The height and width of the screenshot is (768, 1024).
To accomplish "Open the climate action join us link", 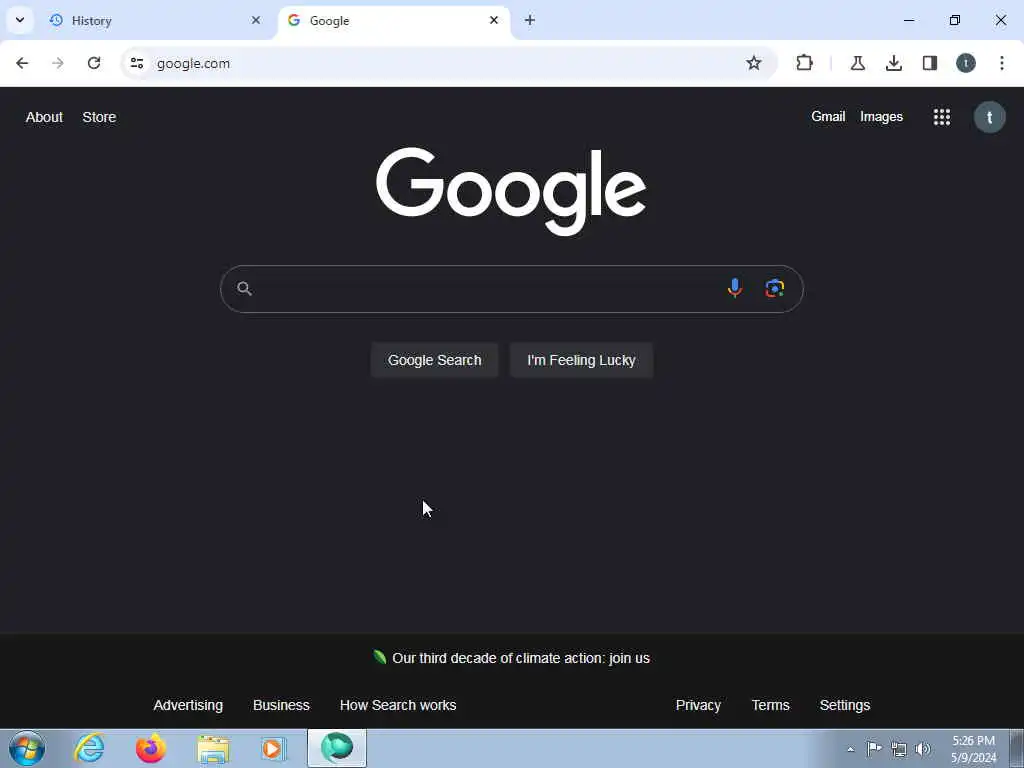I will click(x=520, y=658).
